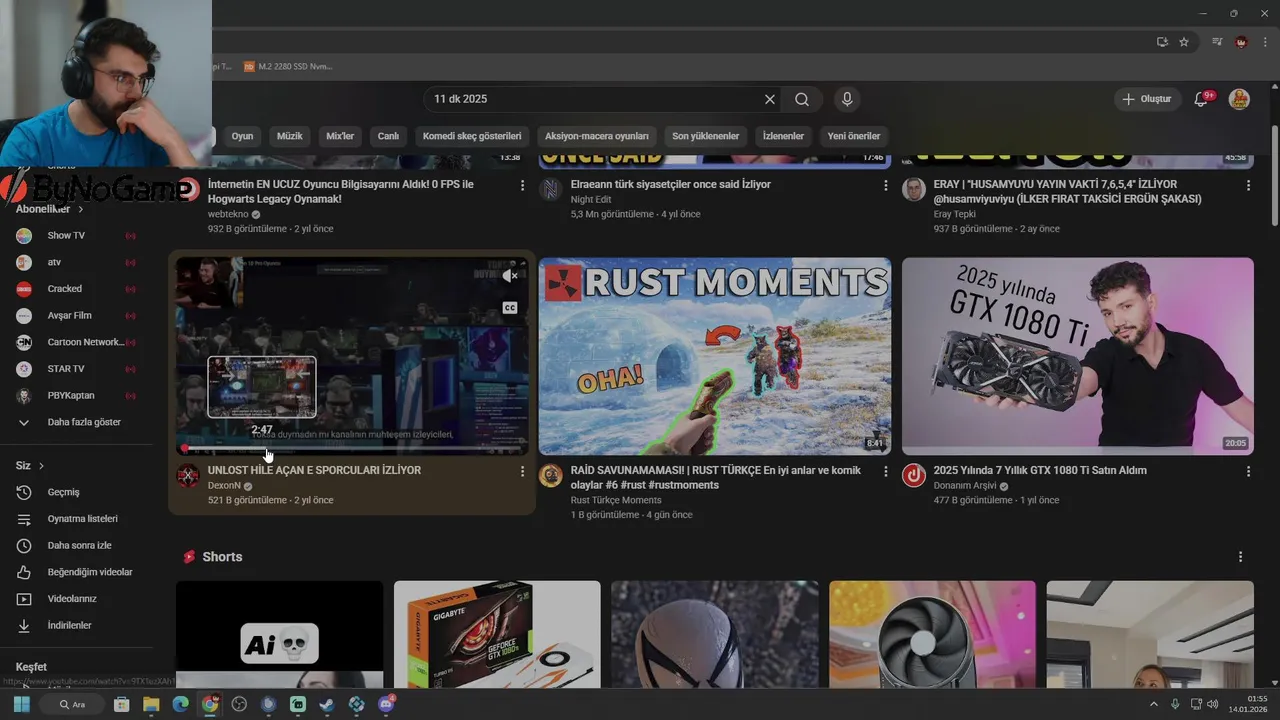The width and height of the screenshot is (1280, 720).
Task: Open Chrome media controls icon
Action: click(x=1217, y=42)
